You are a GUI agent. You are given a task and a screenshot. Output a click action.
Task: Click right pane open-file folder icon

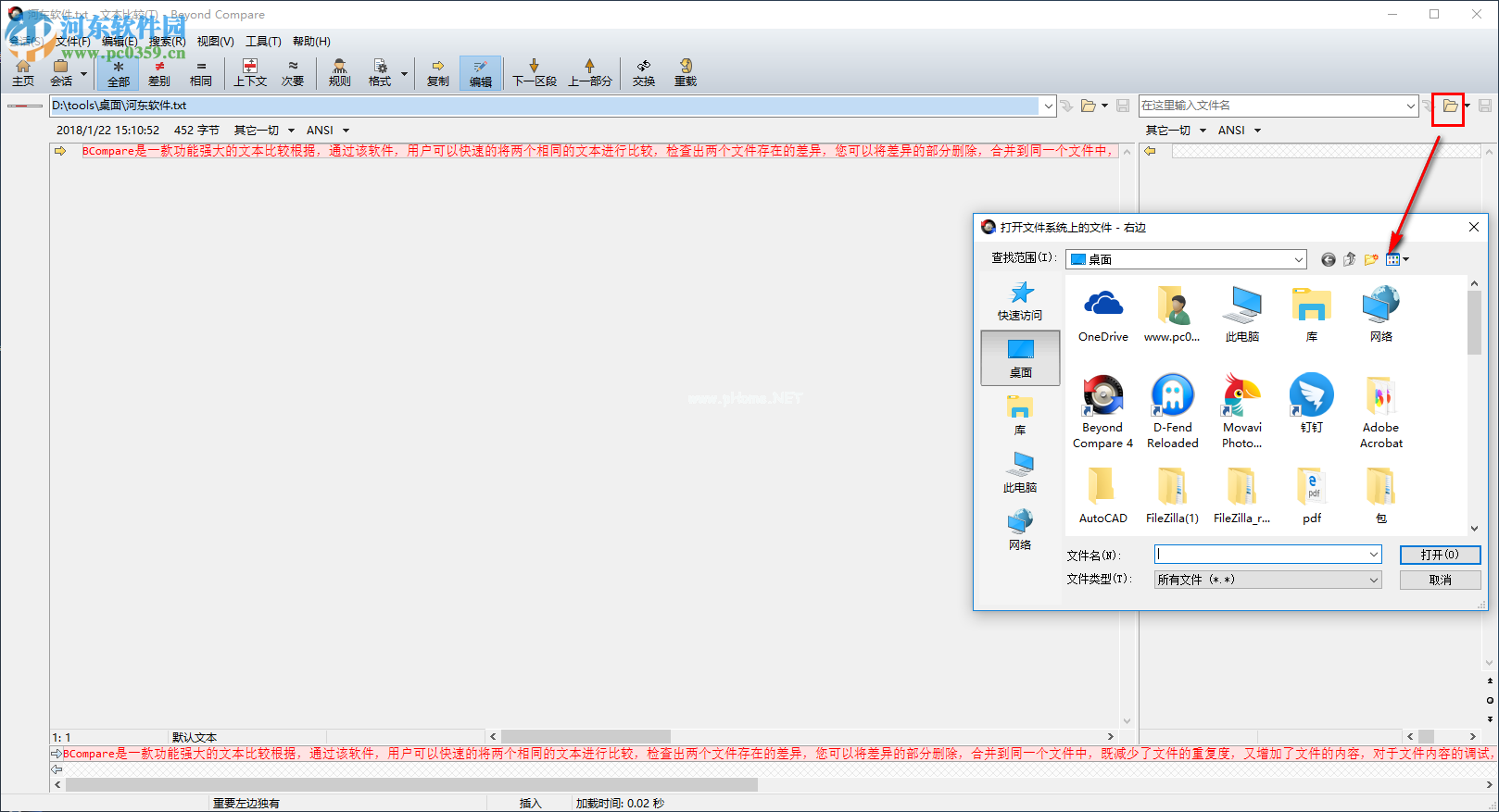click(x=1450, y=106)
